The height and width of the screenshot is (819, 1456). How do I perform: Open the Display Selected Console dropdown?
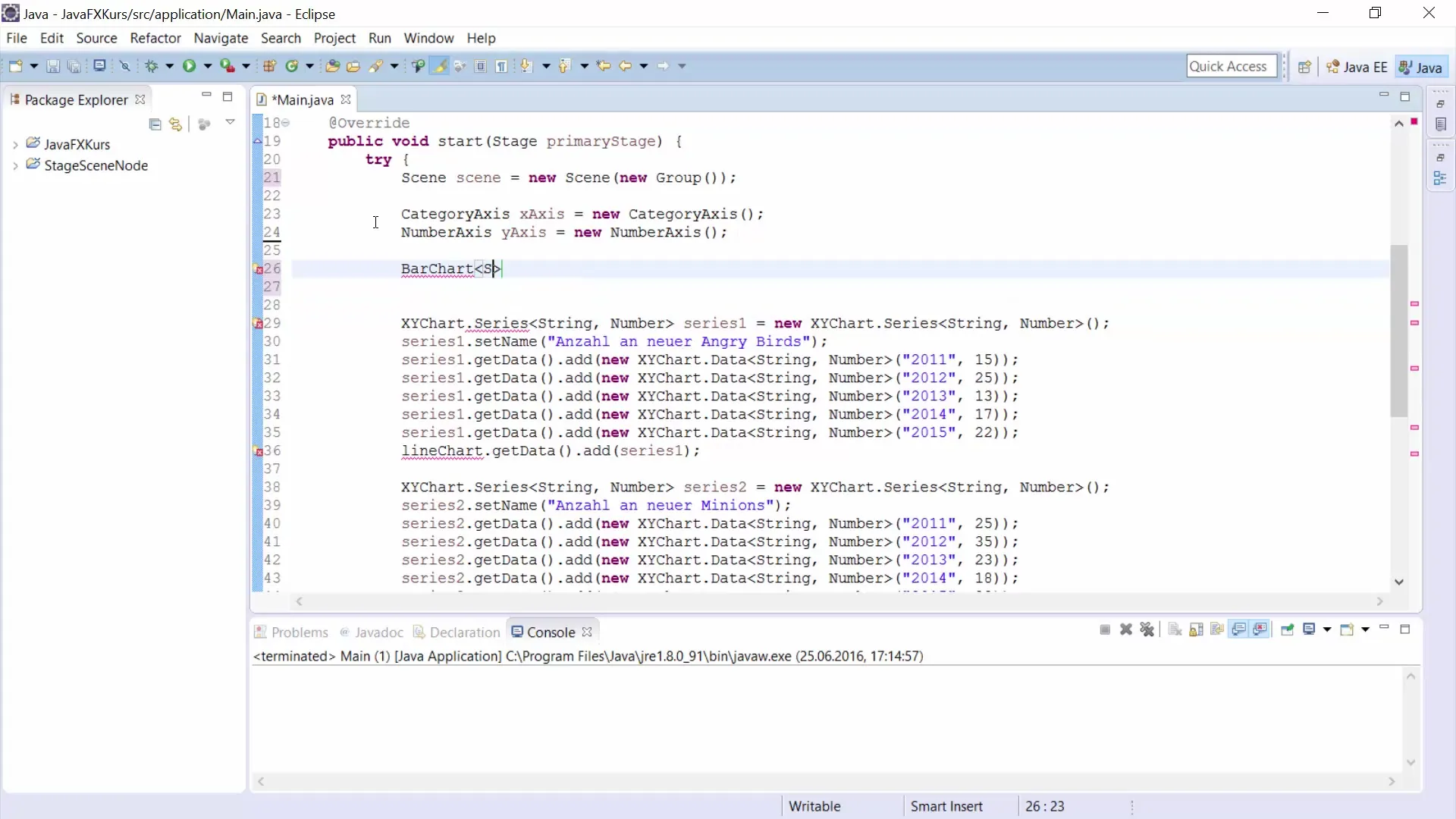(1327, 629)
